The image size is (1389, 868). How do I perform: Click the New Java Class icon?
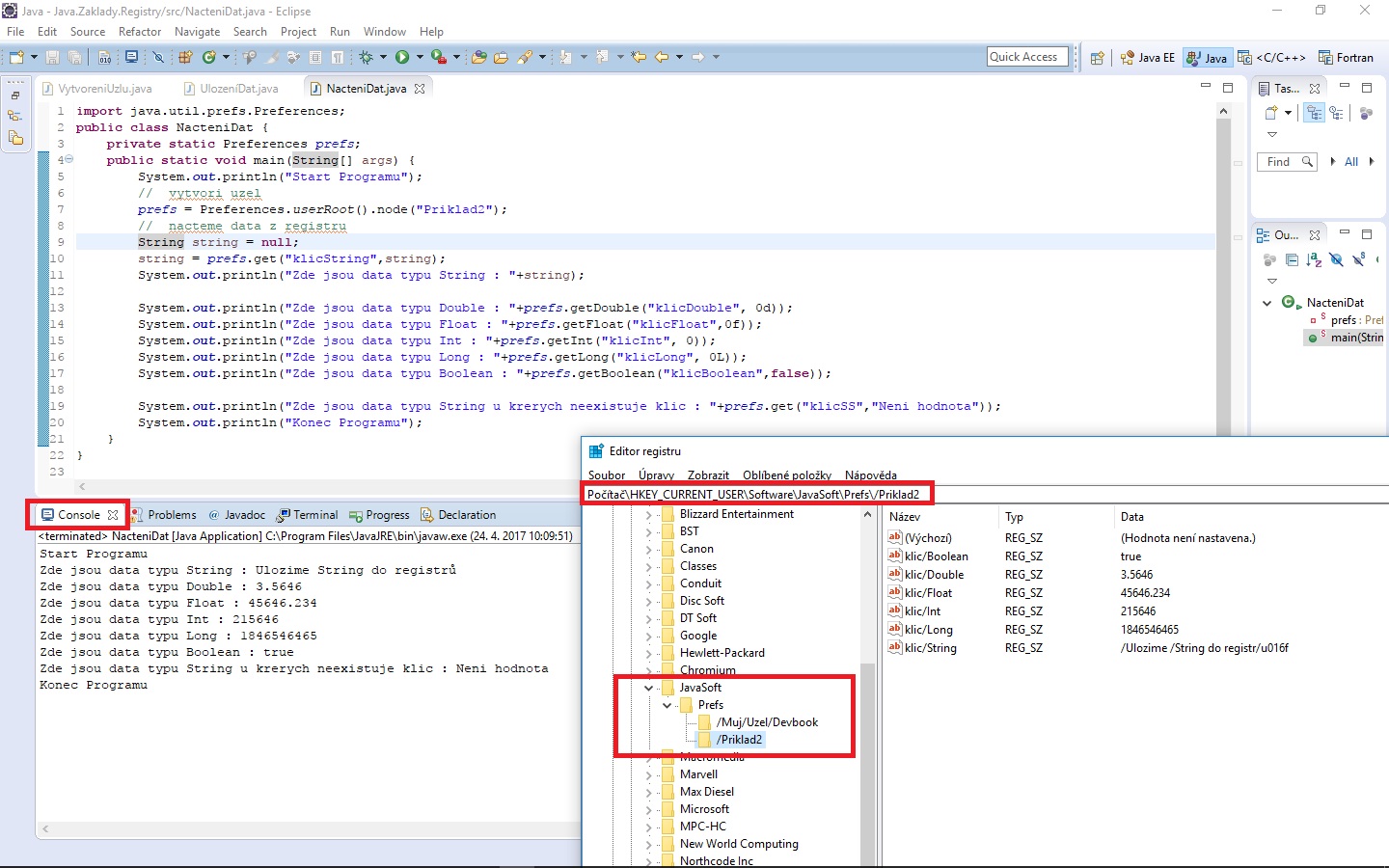coord(208,58)
